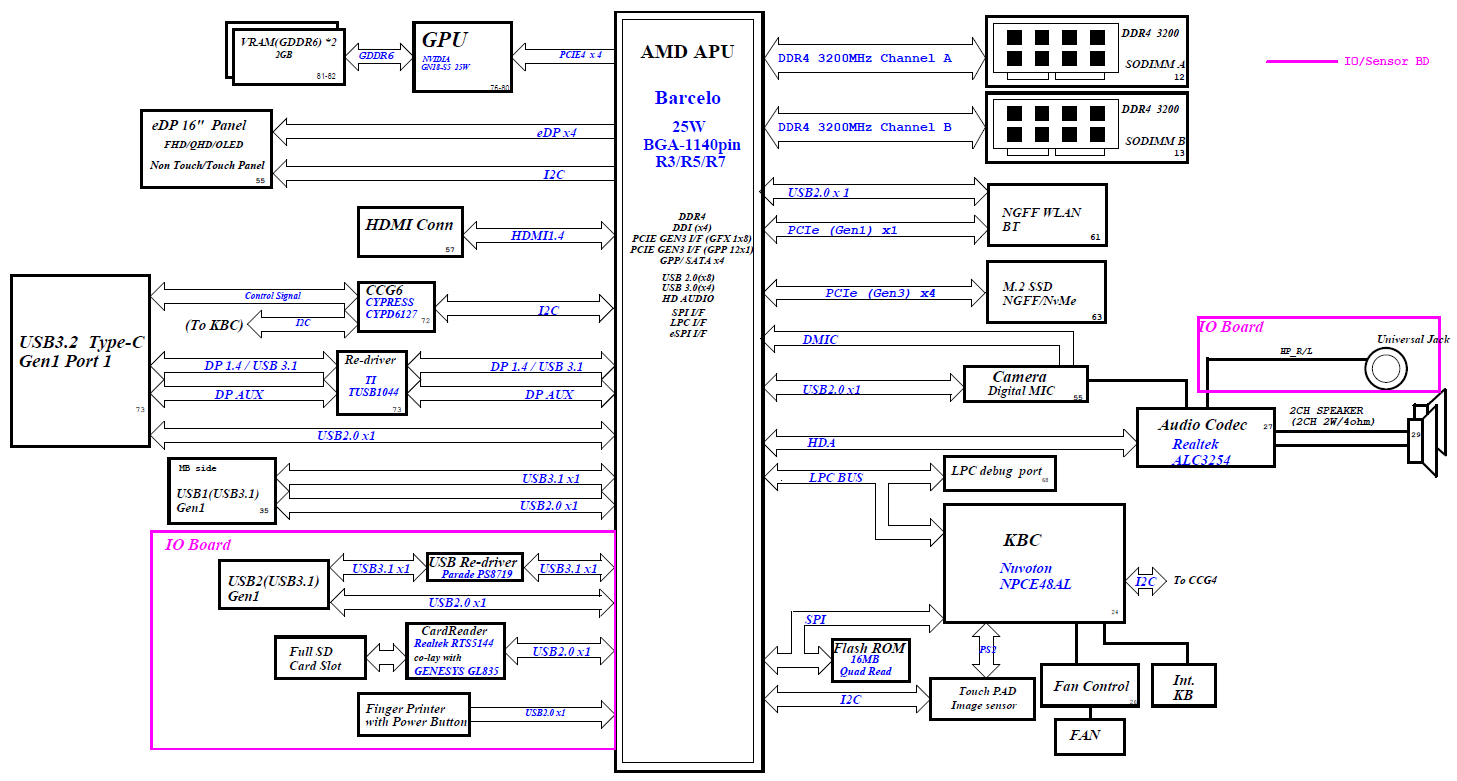Click the USB3.2 Type-C Gen1 Port 1 block
1457x781 pixels.
79,360
